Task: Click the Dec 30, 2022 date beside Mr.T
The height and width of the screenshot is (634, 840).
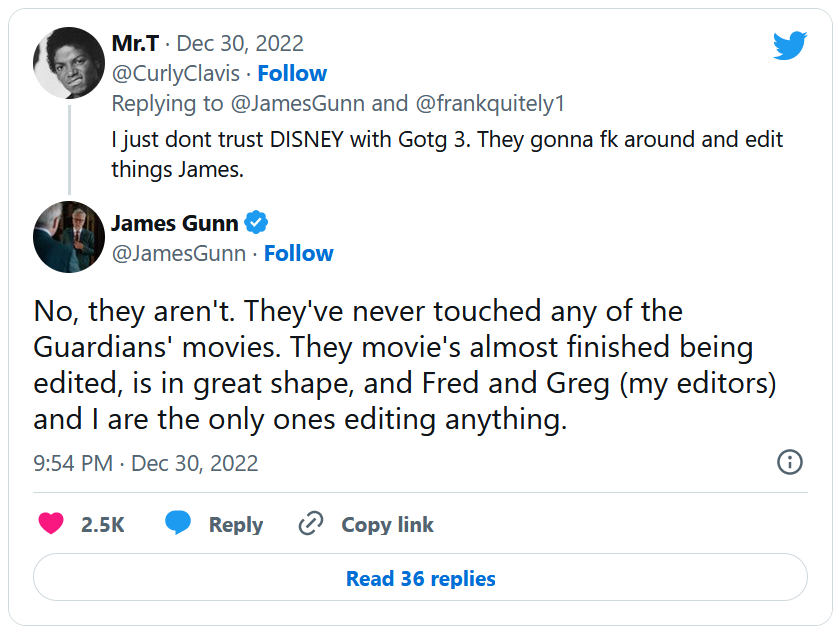Action: [240, 44]
